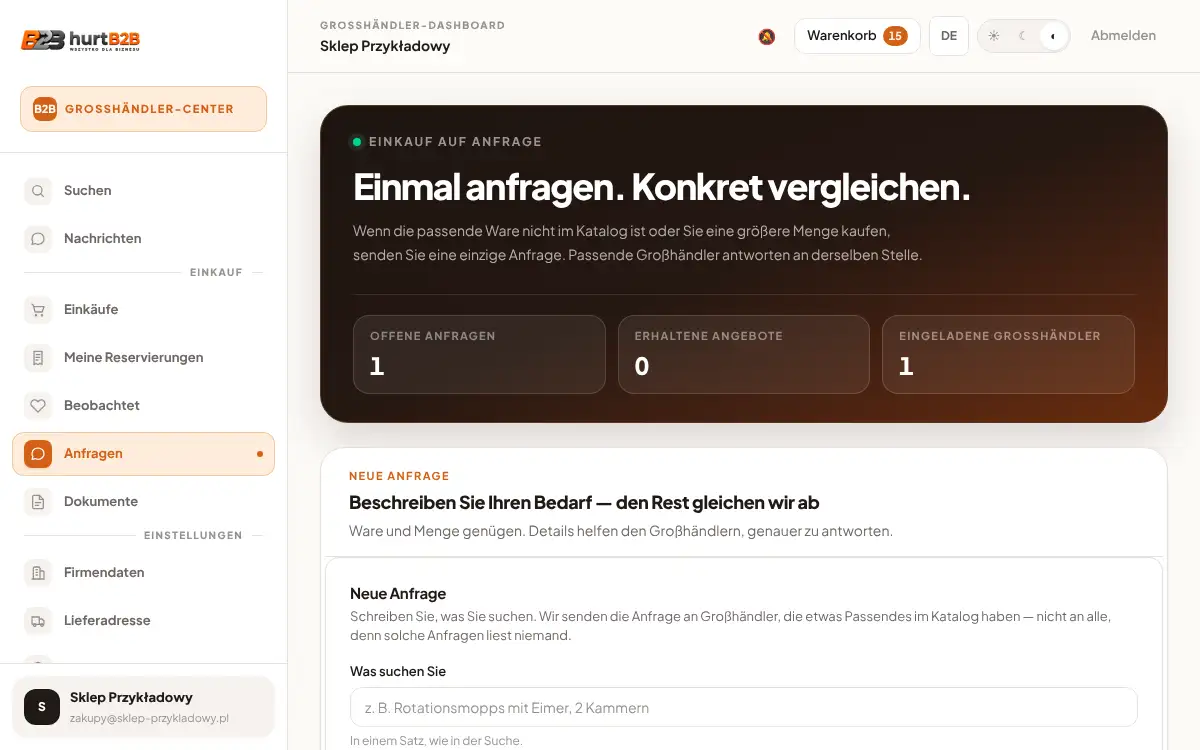Go to Einkäufe in sidebar

[143, 310]
